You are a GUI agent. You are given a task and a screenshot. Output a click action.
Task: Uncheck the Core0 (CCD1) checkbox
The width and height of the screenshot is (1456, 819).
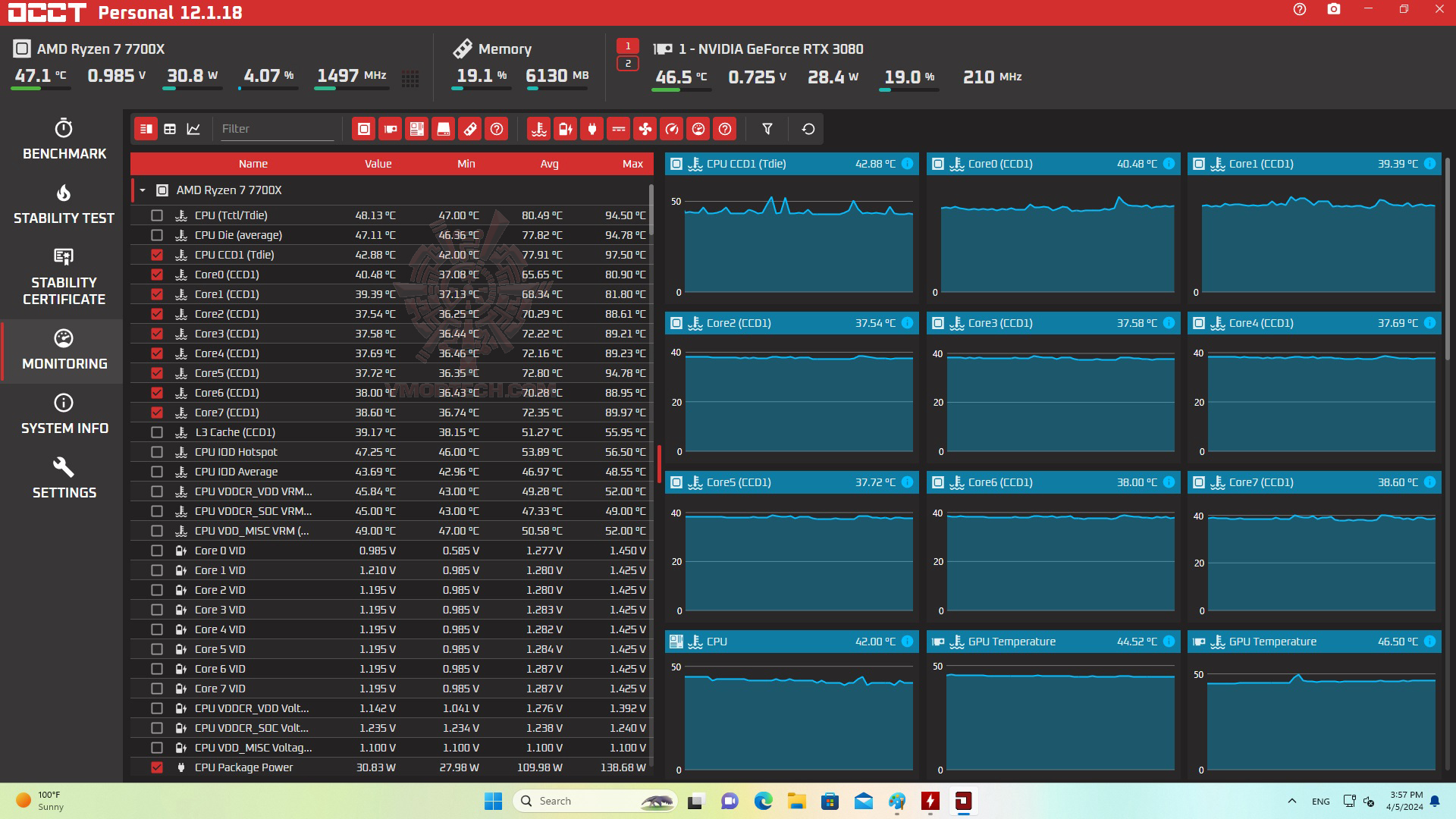(157, 275)
